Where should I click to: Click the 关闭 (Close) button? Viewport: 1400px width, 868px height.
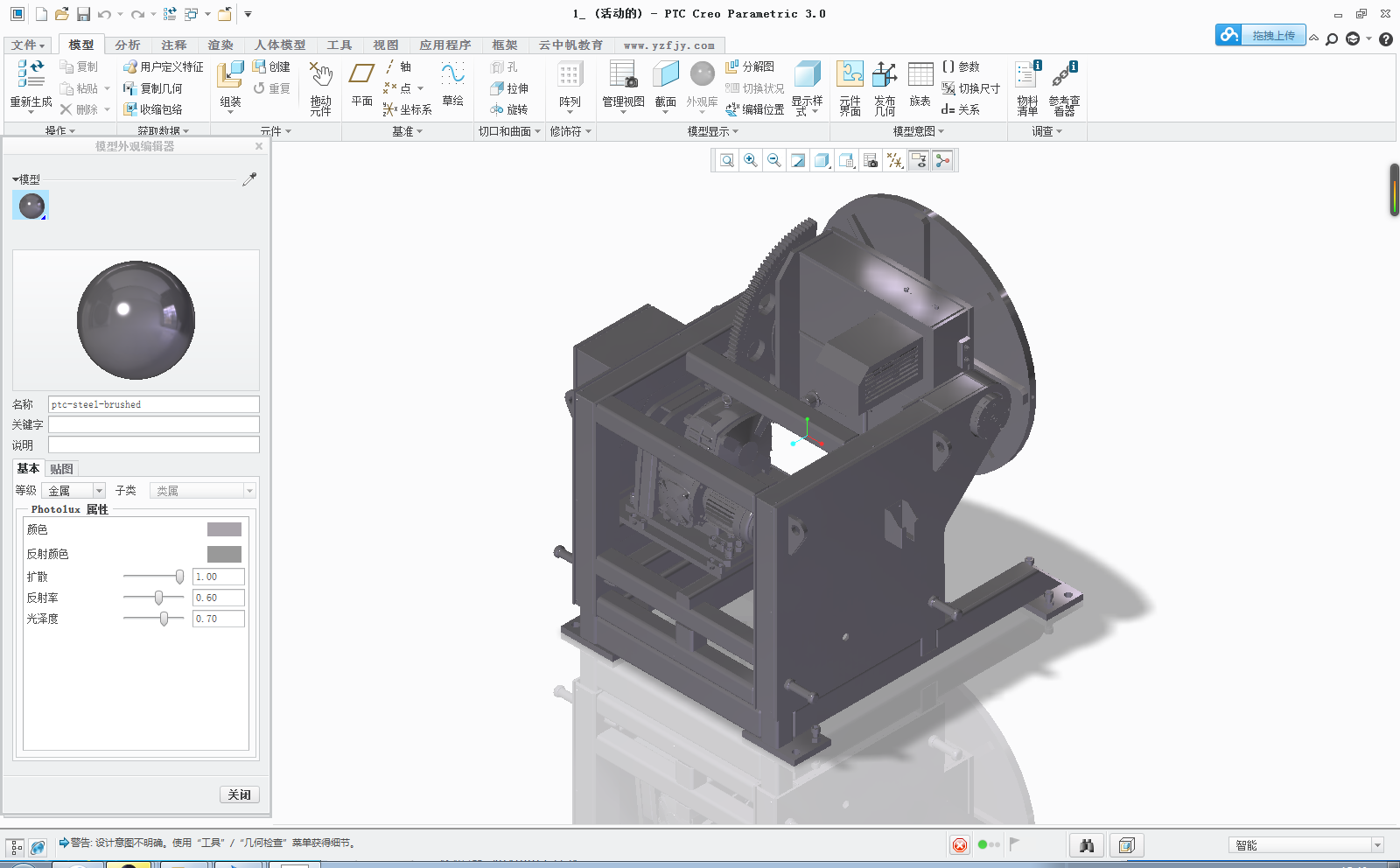point(239,794)
